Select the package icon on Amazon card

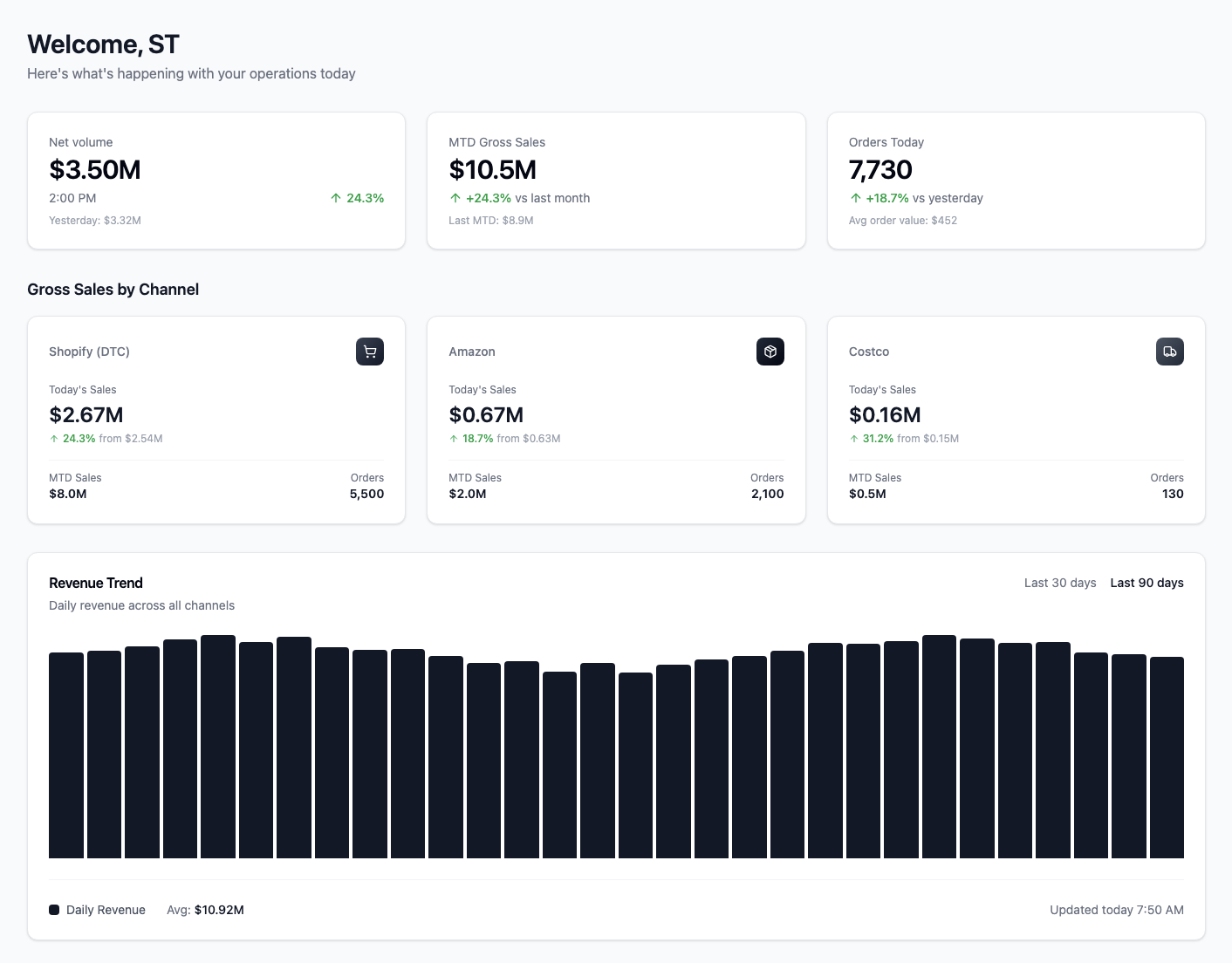pyautogui.click(x=770, y=352)
